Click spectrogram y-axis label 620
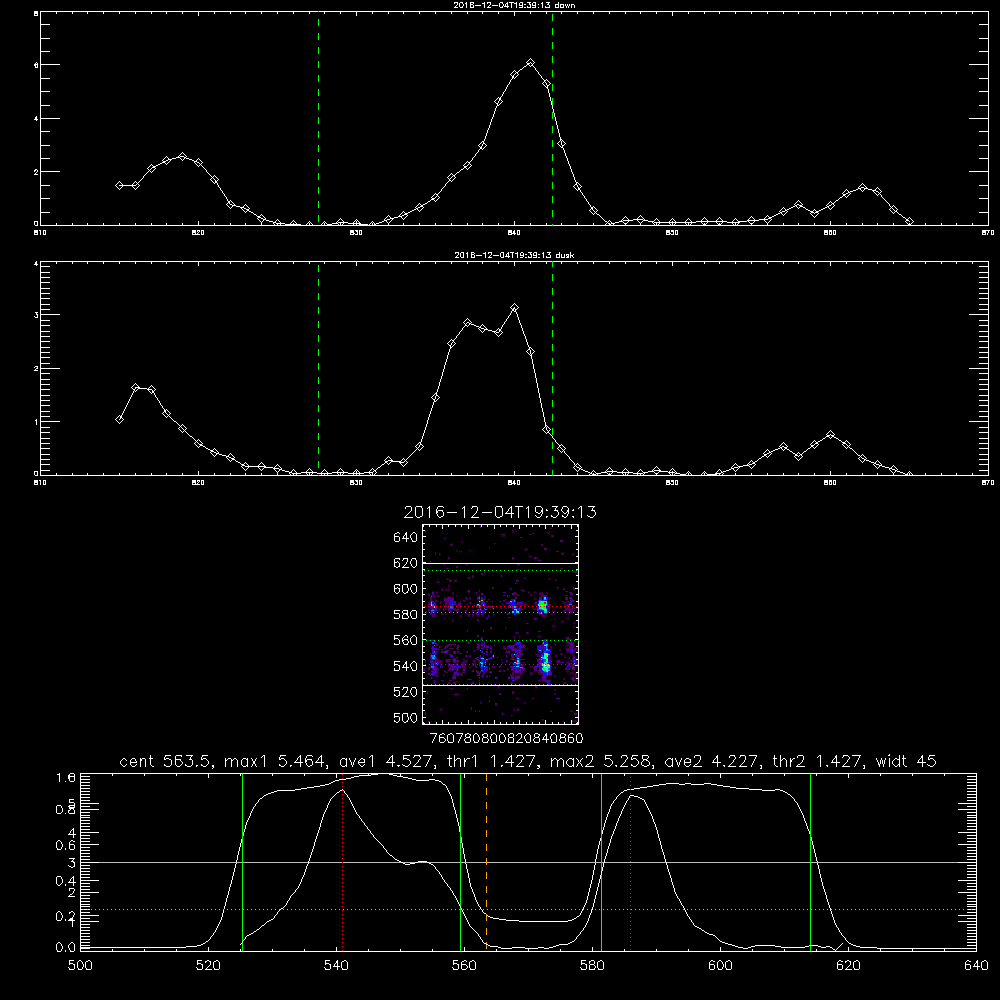 point(406,563)
